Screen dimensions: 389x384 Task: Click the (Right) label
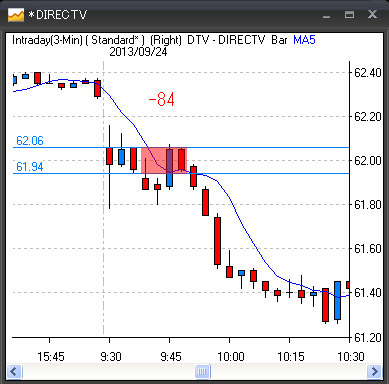tap(166, 40)
